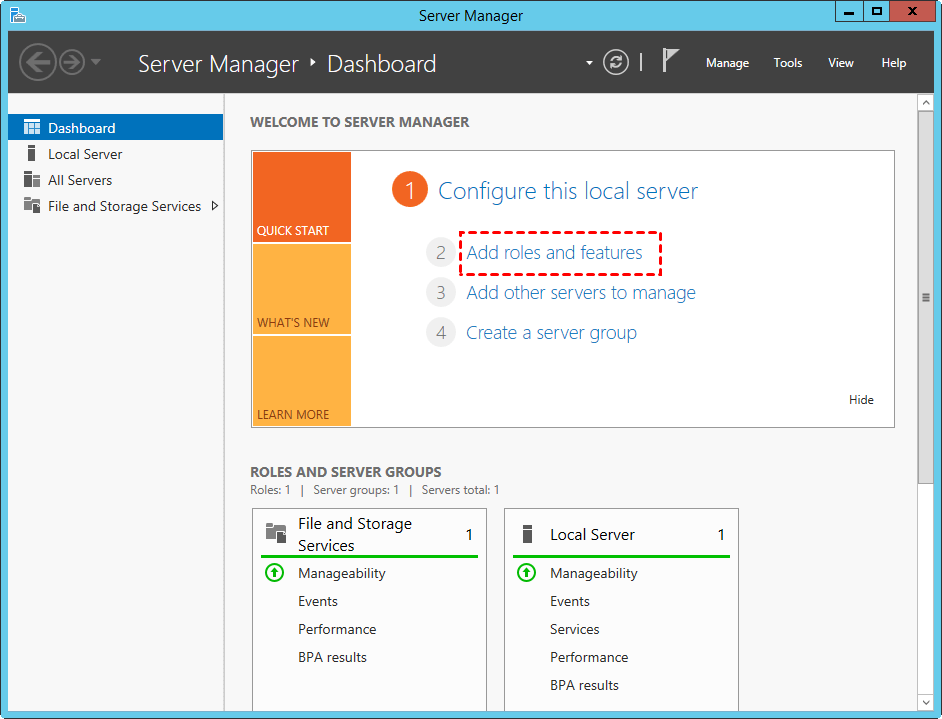Open the dropdown arrow left of refresh
This screenshot has width=942, height=719.
pos(589,63)
